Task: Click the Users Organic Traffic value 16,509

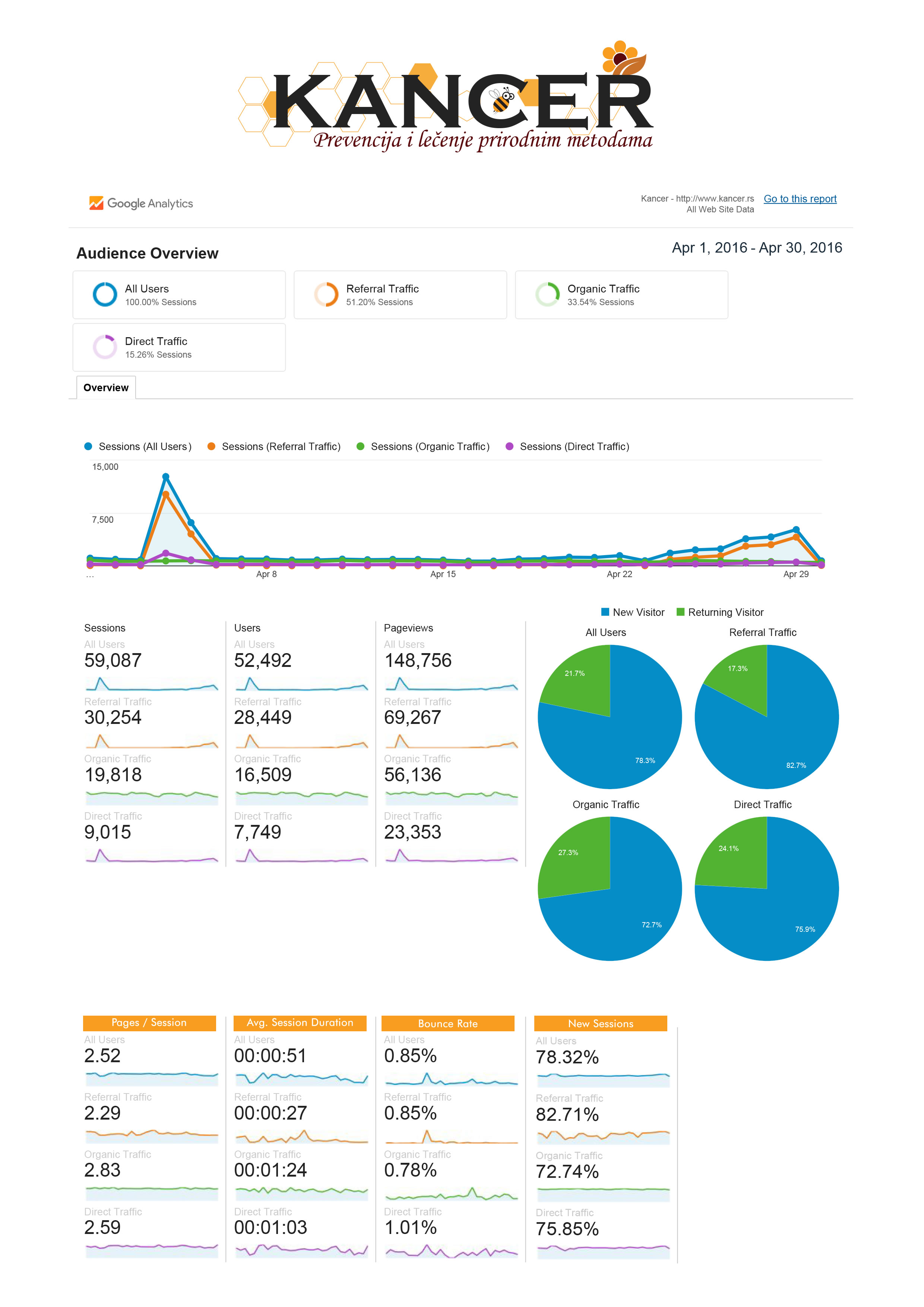Action: tap(262, 775)
